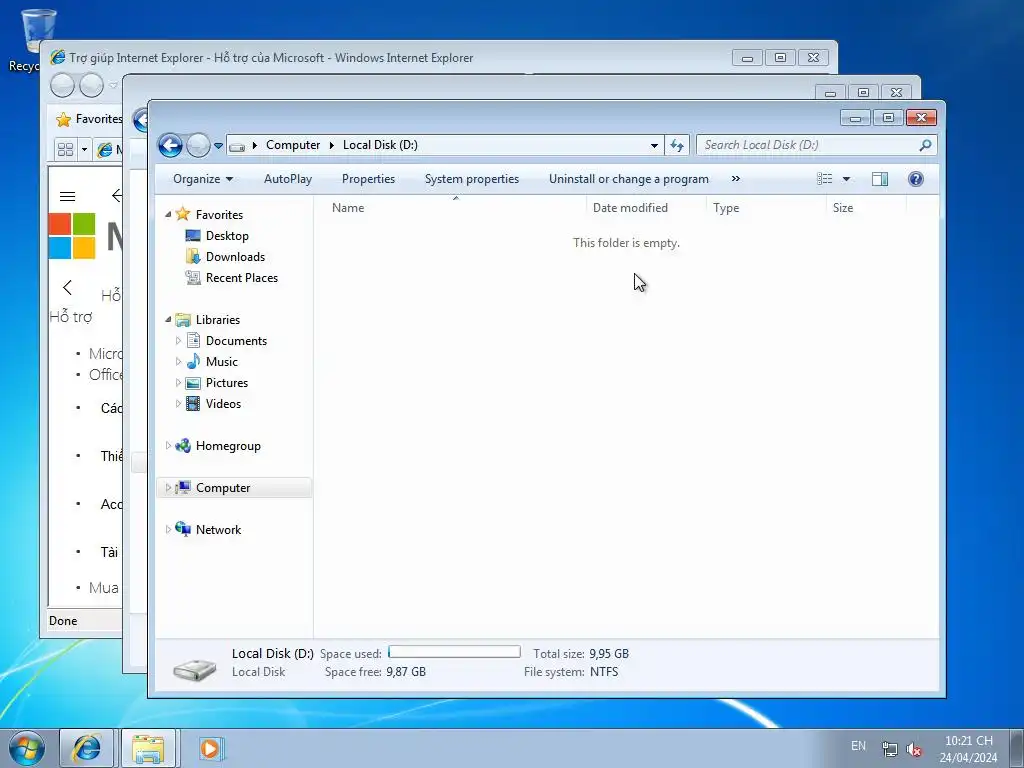Sort by Date modified column header
The width and height of the screenshot is (1024, 768).
pos(630,208)
